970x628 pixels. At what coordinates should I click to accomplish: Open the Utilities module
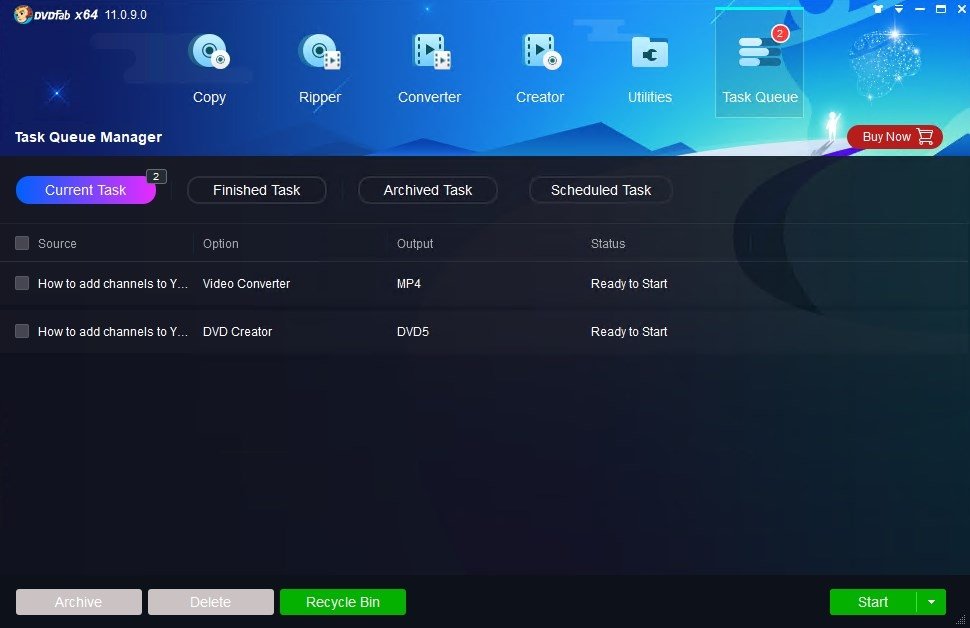click(x=649, y=65)
